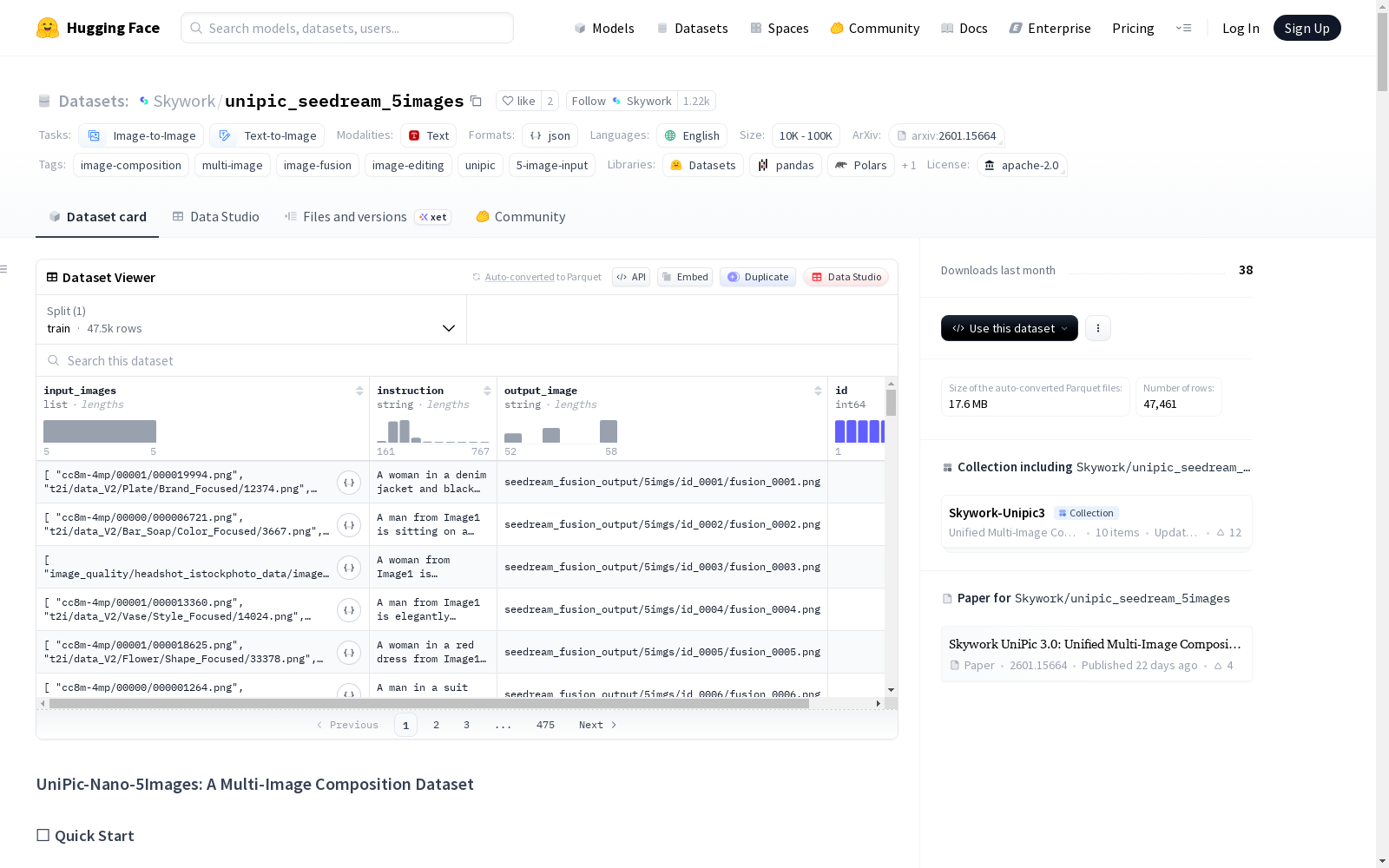Viewport: 1389px width, 868px height.
Task: Select the Text-to-Image task tag
Action: tap(267, 135)
